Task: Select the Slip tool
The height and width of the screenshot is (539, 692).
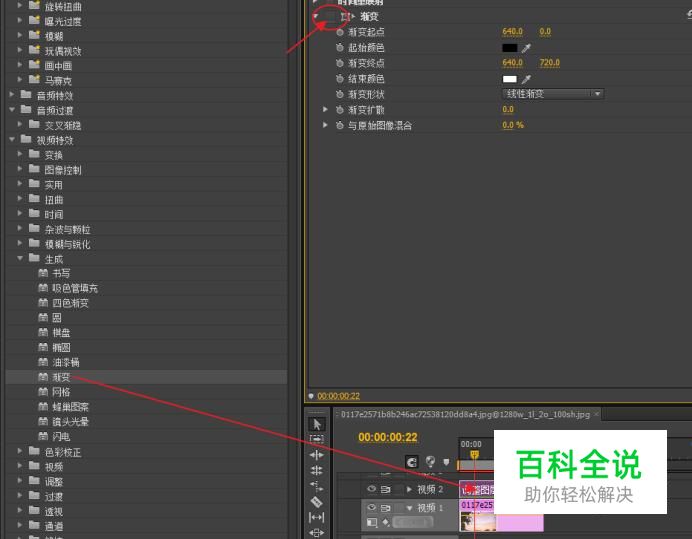Action: 316,517
